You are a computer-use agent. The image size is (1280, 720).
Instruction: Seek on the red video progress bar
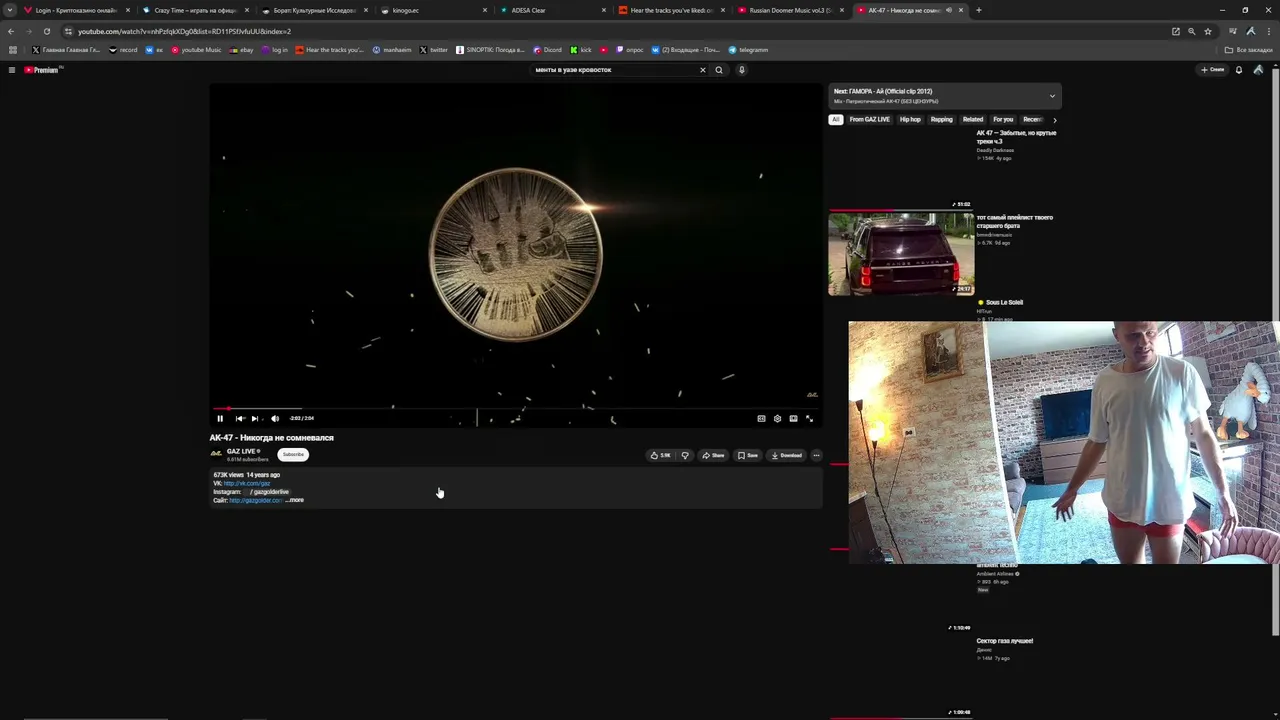(x=515, y=408)
